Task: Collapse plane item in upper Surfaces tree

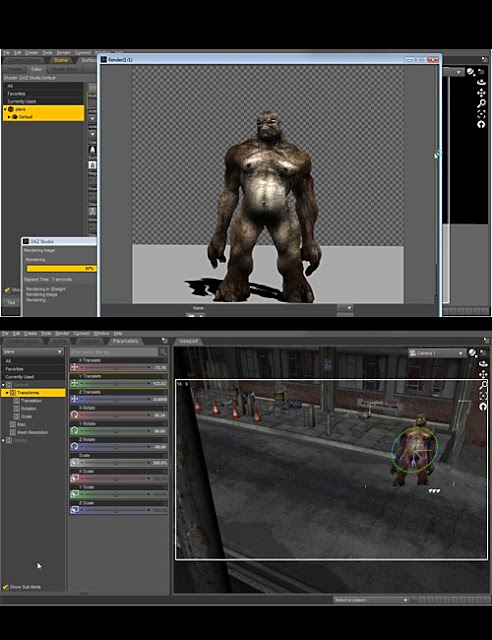Action: pos(5,109)
